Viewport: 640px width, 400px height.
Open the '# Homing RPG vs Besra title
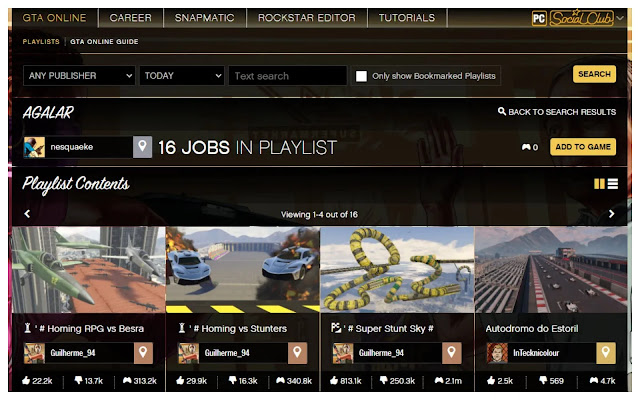click(x=89, y=329)
